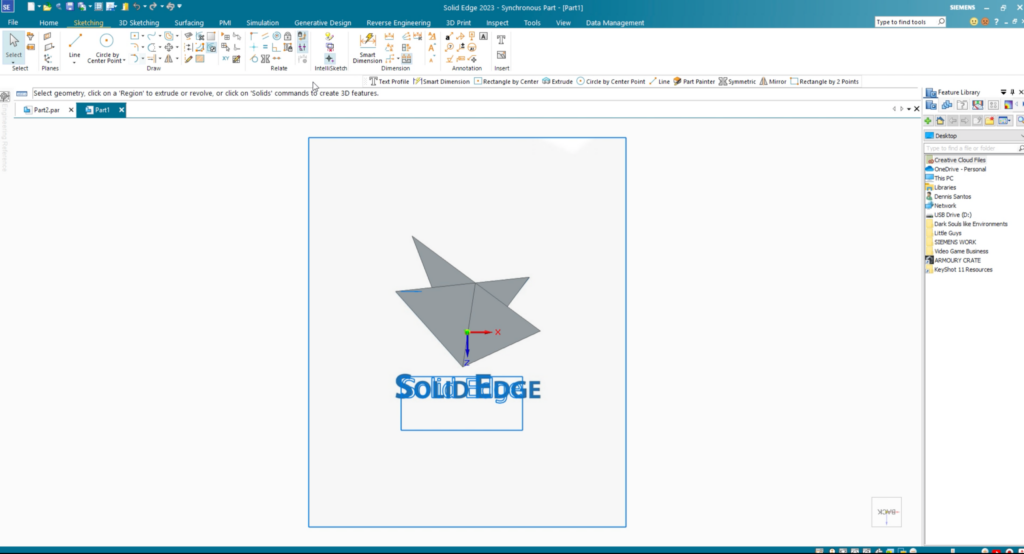The height and width of the screenshot is (554, 1024).
Task: Switch to the Home ribbon tab
Action: [48, 22]
